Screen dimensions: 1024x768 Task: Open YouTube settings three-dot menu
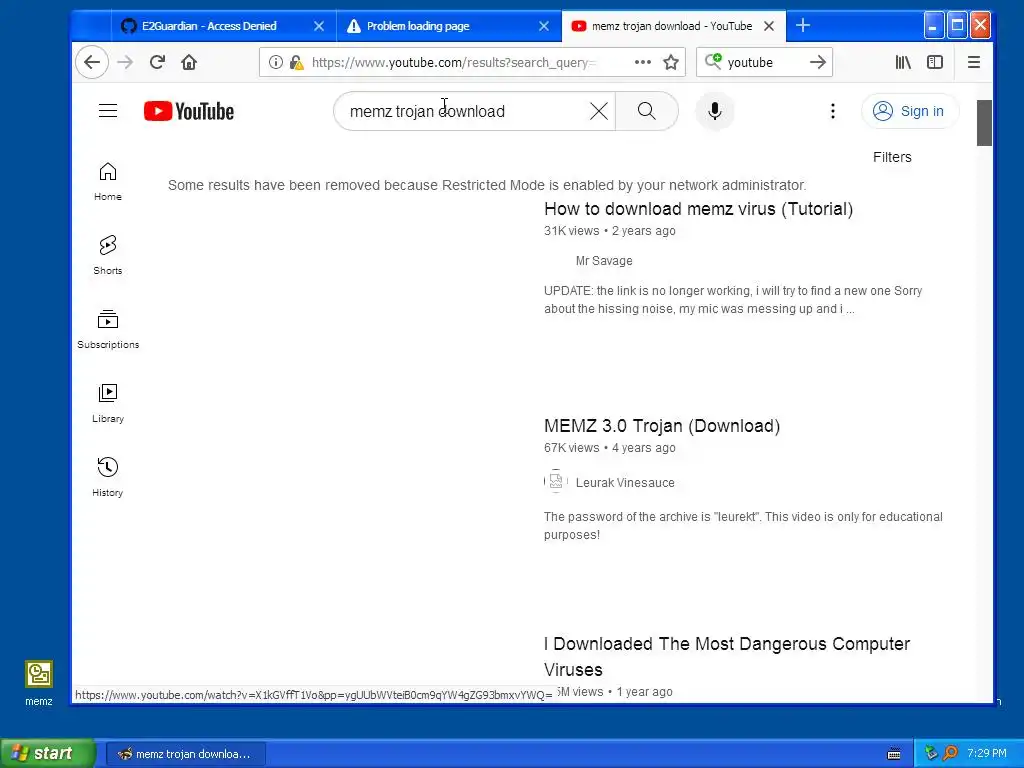tap(833, 111)
